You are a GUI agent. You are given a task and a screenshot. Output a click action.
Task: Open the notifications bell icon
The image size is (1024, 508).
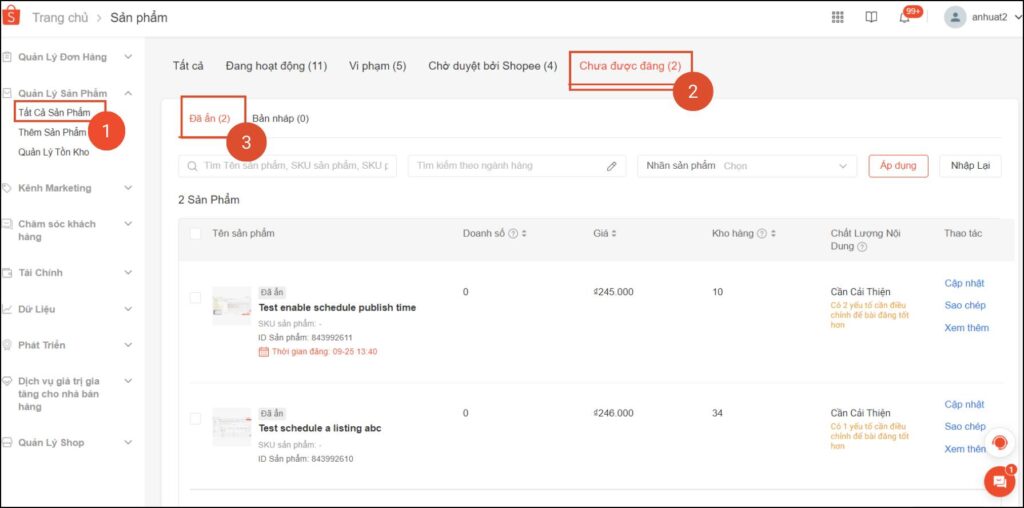[904, 17]
